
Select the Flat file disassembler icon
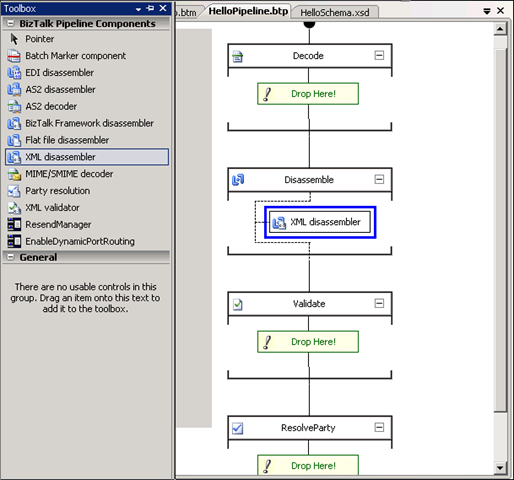(x=14, y=140)
